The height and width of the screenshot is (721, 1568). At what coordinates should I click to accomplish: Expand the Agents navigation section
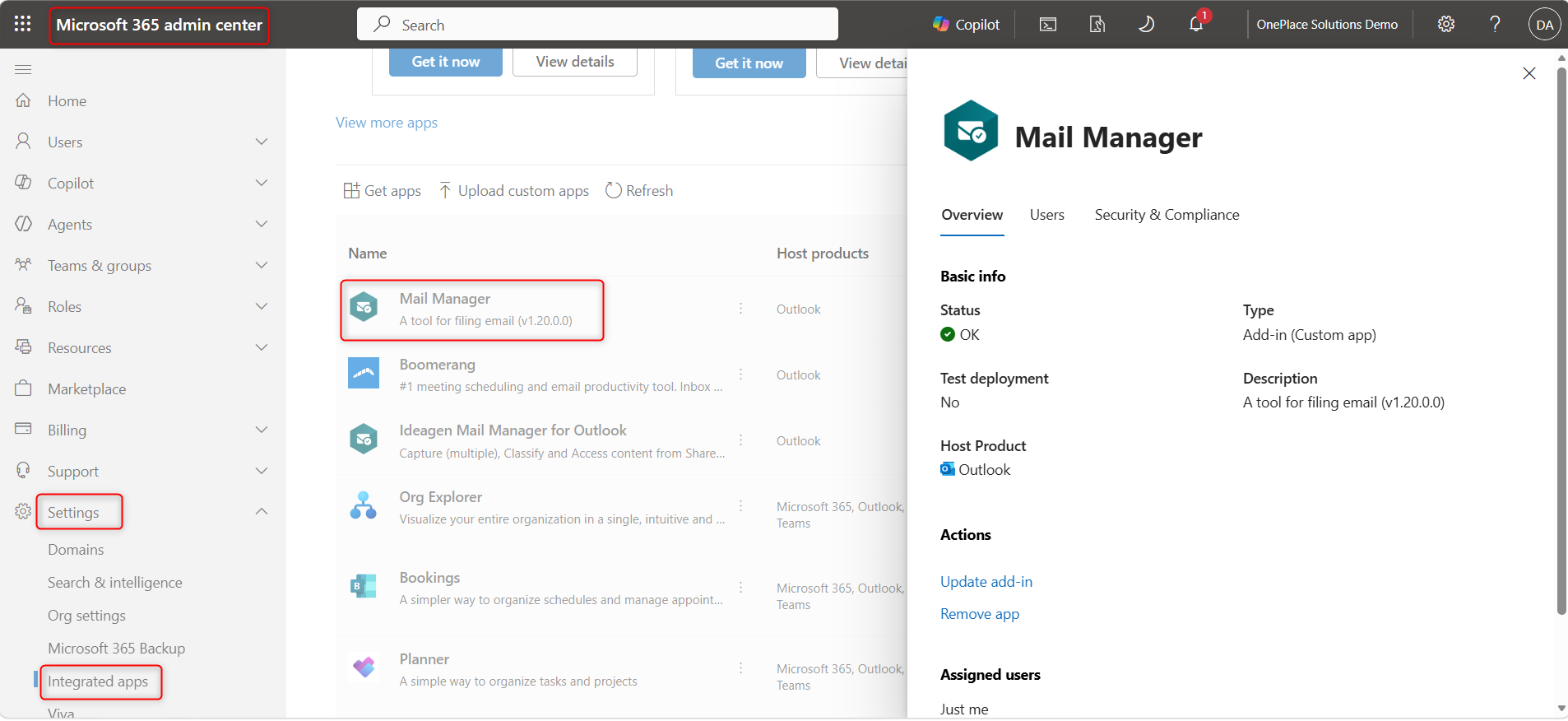click(x=262, y=224)
